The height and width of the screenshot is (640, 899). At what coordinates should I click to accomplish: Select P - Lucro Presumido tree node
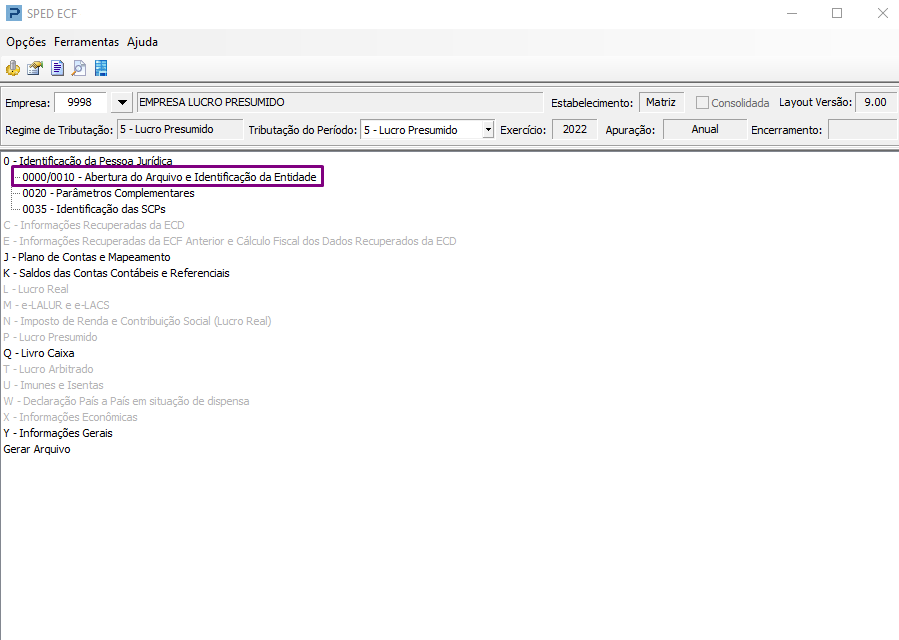(x=50, y=338)
